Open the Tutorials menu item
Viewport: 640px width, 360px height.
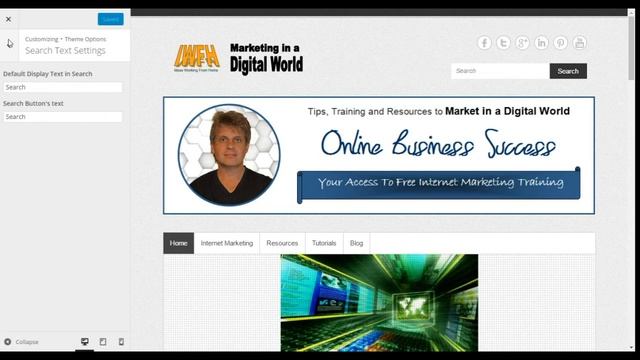click(324, 243)
